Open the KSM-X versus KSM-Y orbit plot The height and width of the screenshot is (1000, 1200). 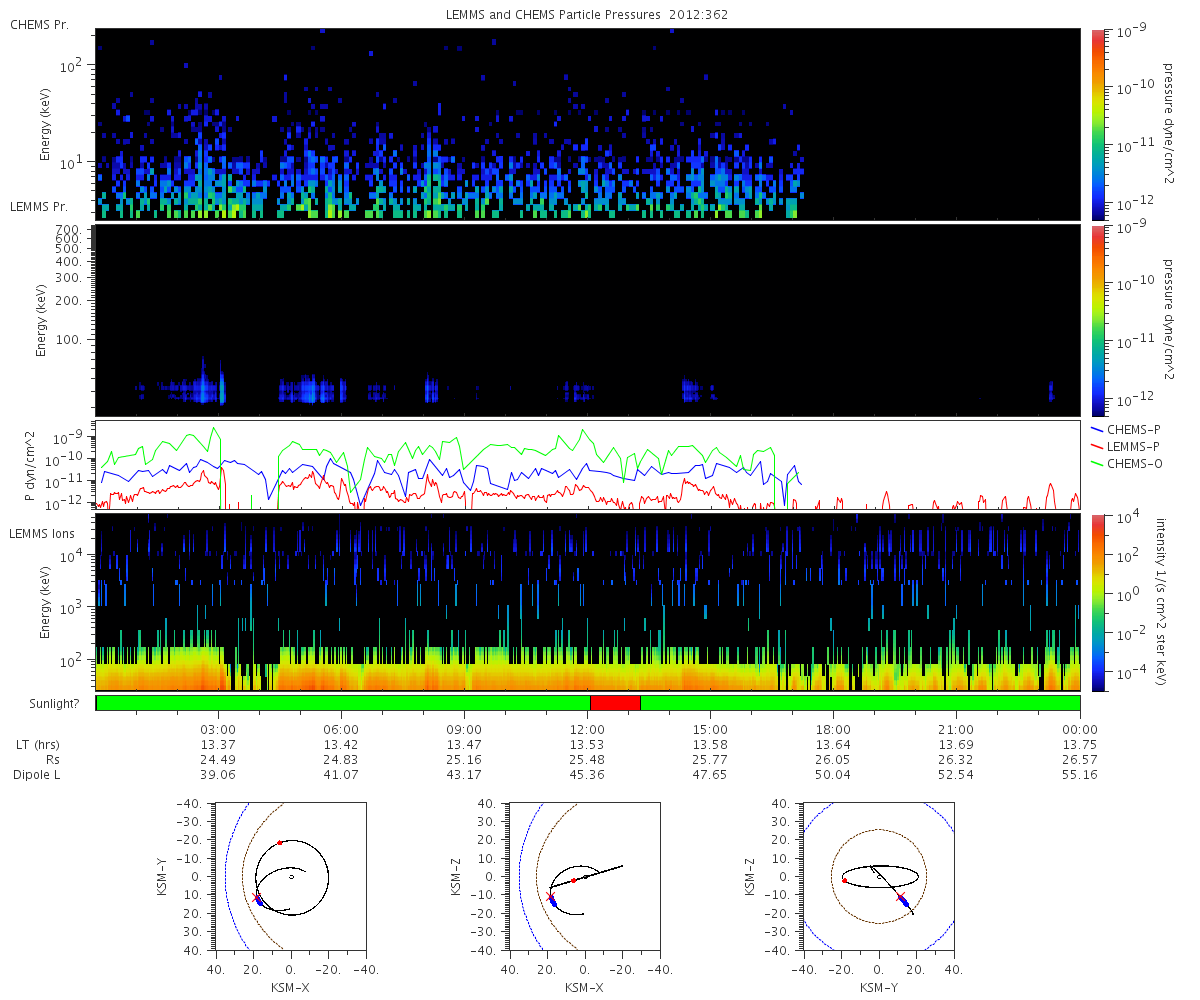point(290,876)
